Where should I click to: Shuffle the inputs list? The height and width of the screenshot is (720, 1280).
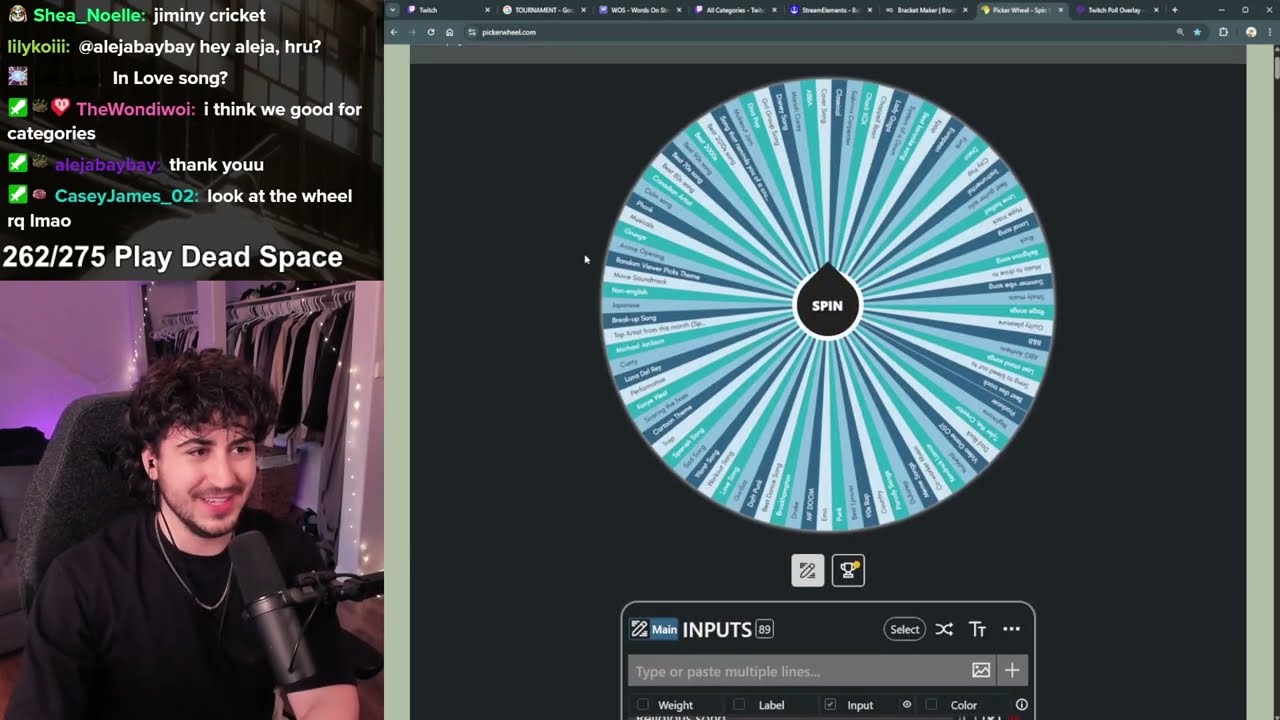[x=944, y=629]
